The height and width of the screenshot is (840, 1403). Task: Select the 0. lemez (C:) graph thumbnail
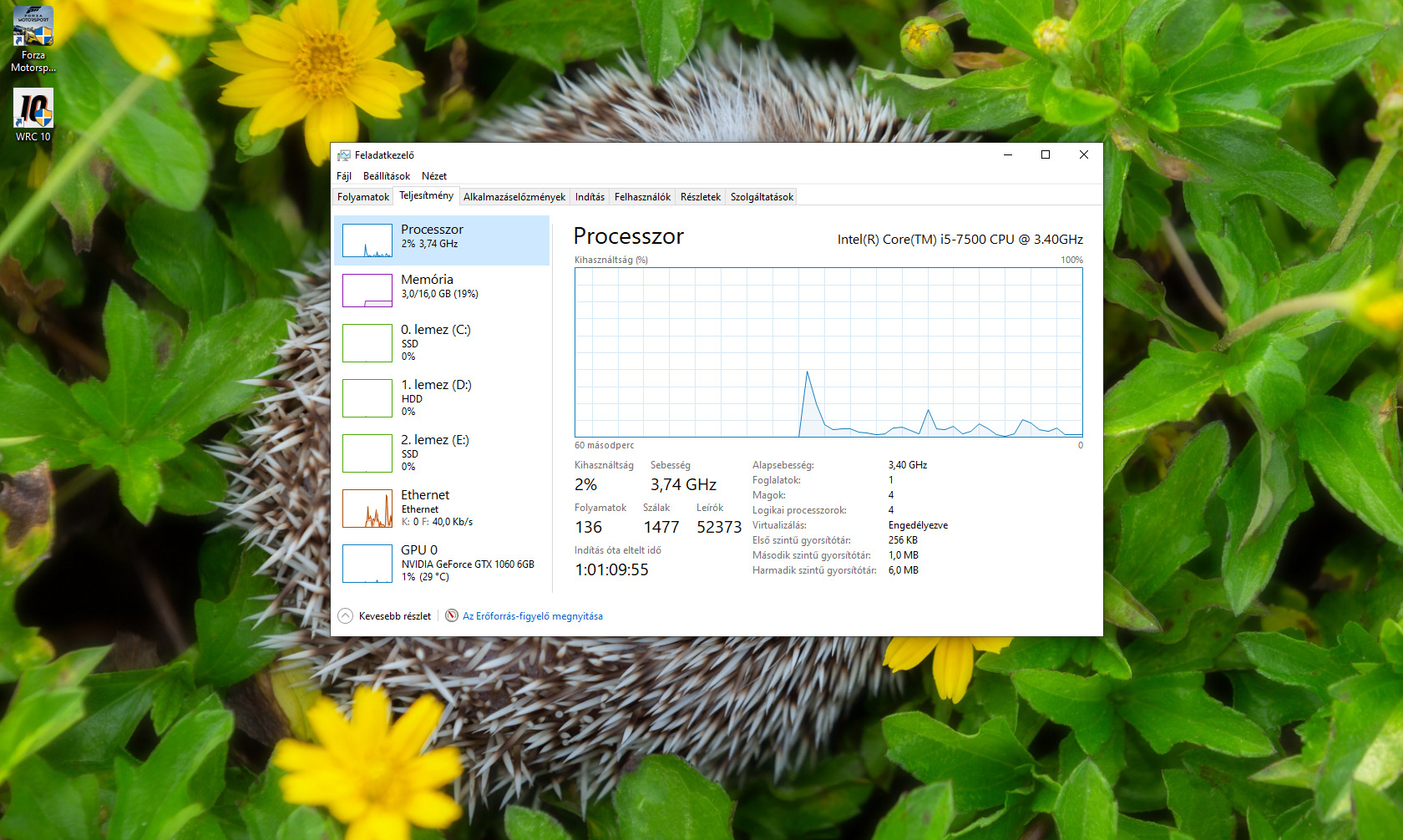367,343
